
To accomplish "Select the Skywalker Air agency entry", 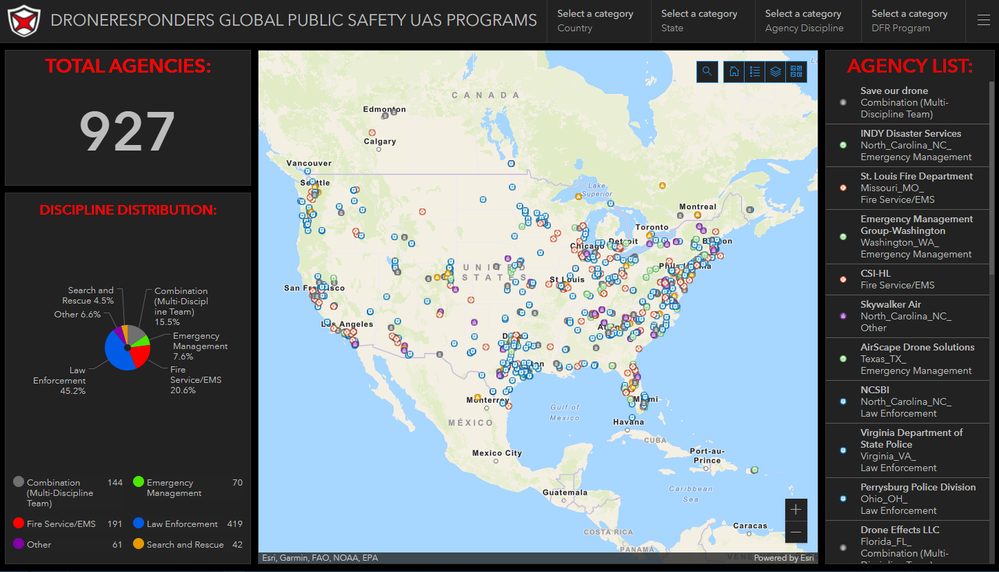I will click(x=907, y=316).
